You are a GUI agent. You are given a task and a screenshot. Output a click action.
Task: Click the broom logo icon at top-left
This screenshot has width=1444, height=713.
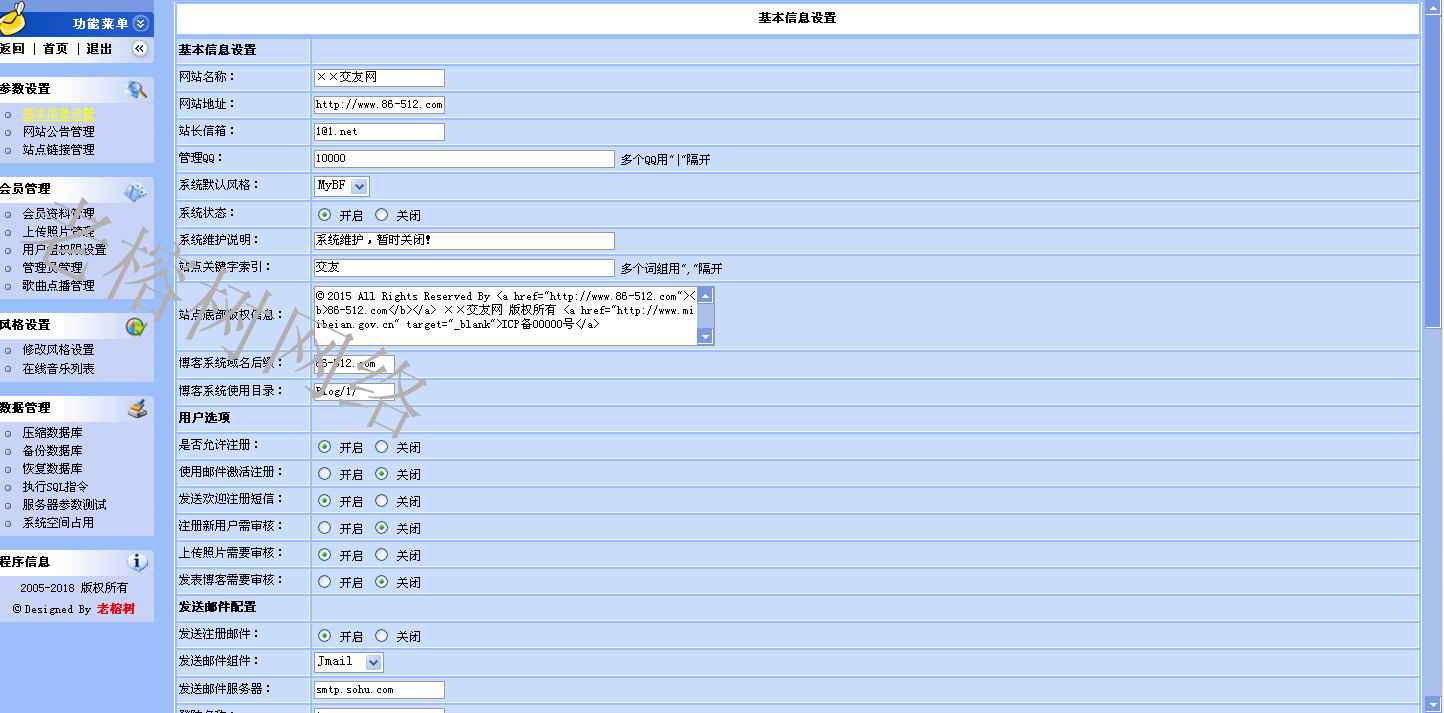coord(13,18)
